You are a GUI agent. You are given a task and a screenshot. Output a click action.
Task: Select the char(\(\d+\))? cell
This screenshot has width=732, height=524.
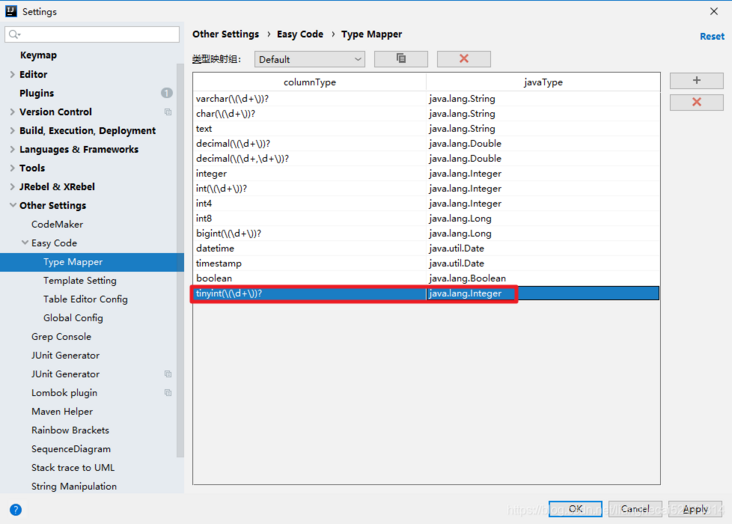tap(310, 113)
